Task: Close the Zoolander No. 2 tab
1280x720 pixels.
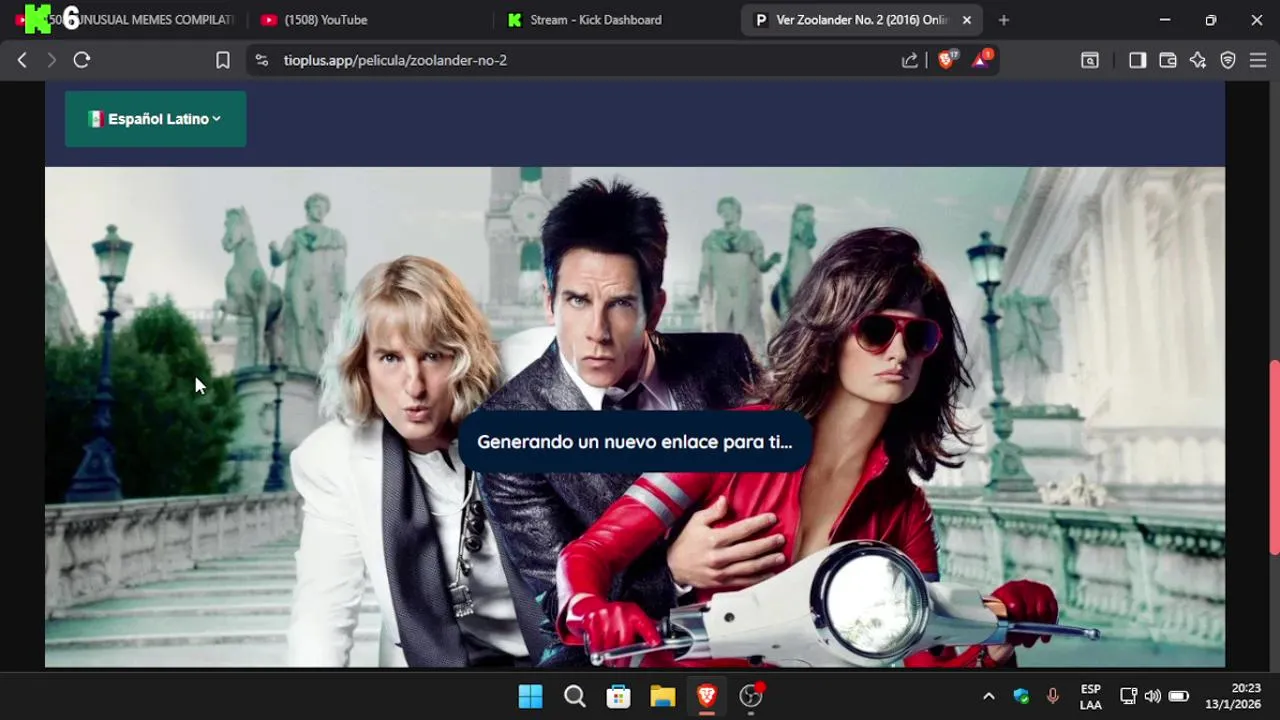Action: pos(967,20)
